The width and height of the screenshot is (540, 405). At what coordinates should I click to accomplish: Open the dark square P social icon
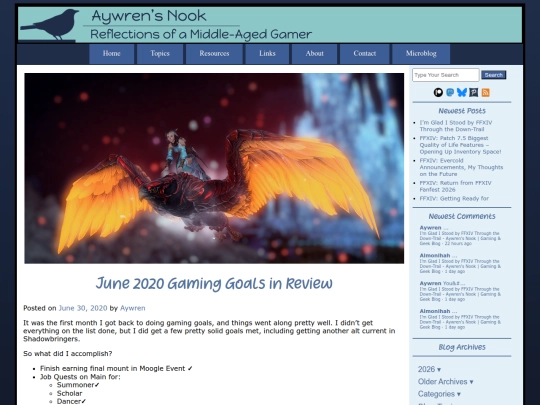[x=474, y=92]
